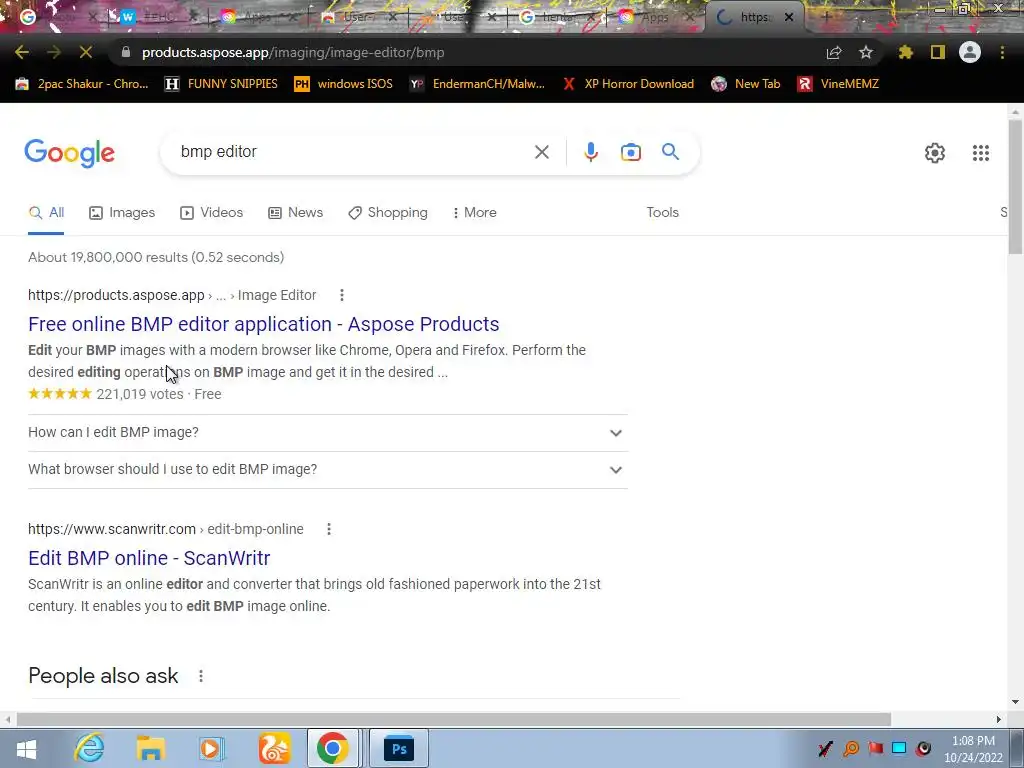Open the 'windows ISOS' bookmark
The image size is (1024, 768).
(344, 84)
